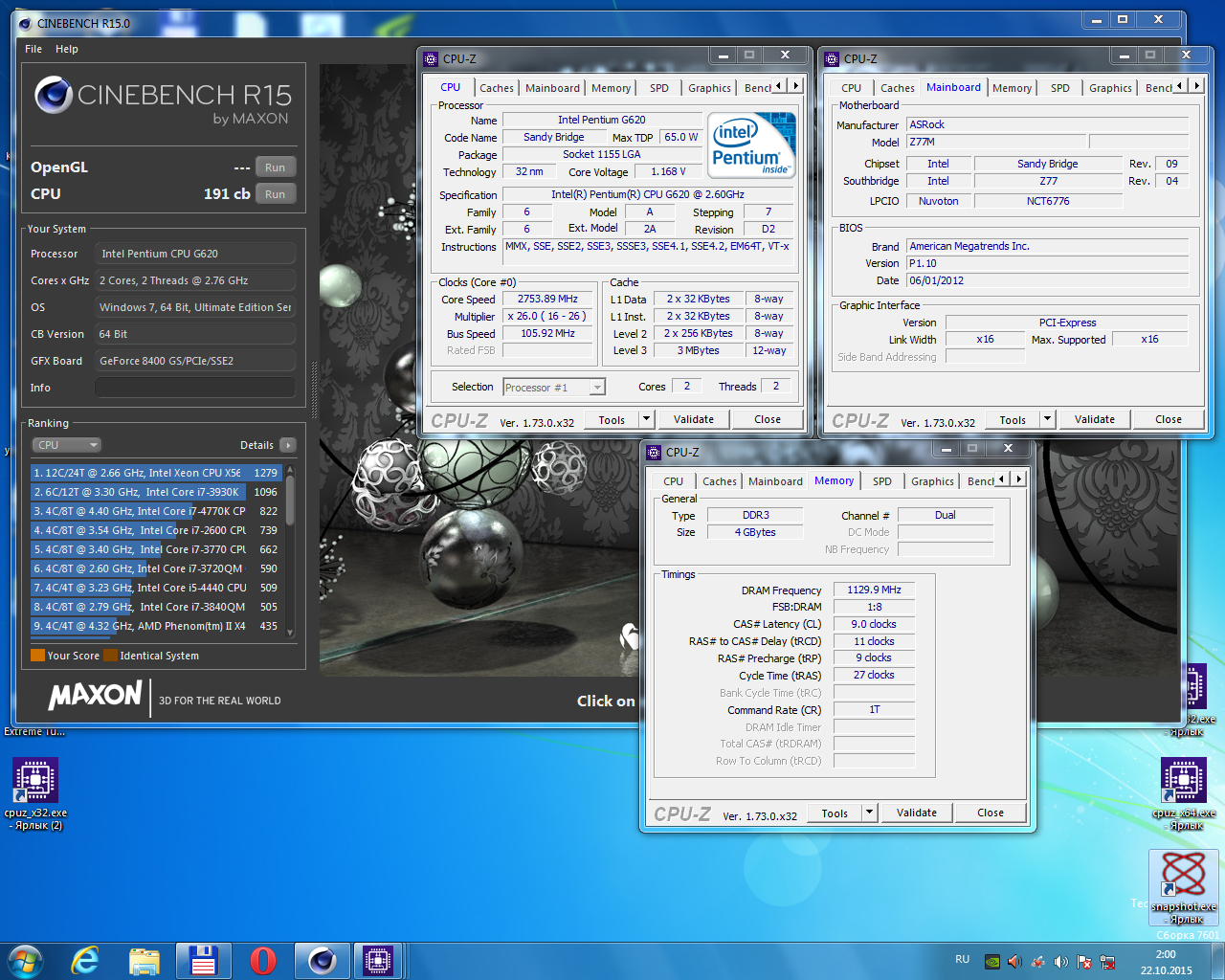Viewport: 1225px width, 980px height.
Task: Click the orange speaker audio manager tray icon
Action: pos(1014,962)
